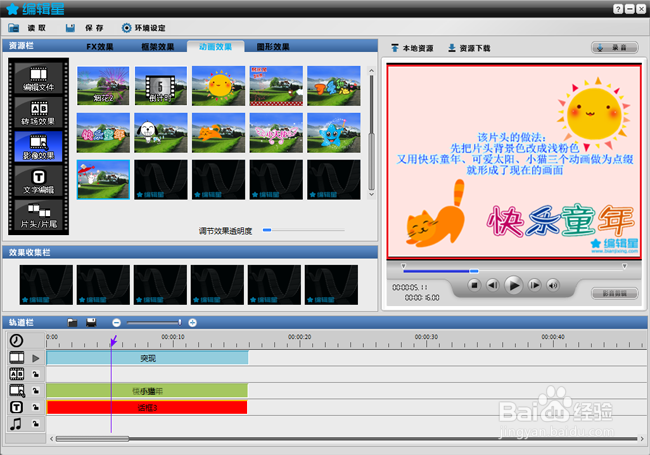
Task: Select 编辑文件 sidebar icon
Action: click(x=39, y=78)
